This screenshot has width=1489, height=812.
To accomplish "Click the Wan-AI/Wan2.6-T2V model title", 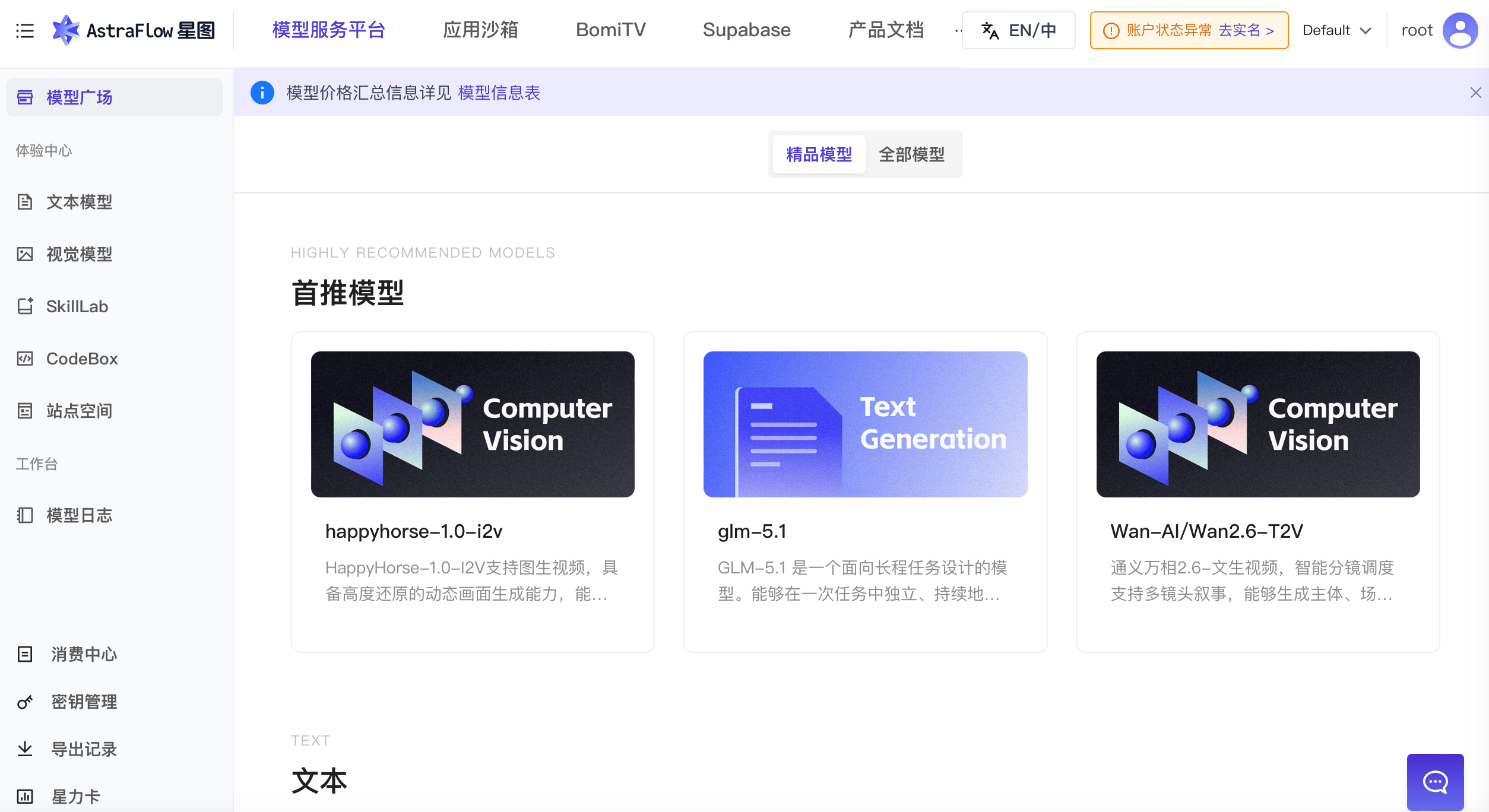I will point(1206,531).
